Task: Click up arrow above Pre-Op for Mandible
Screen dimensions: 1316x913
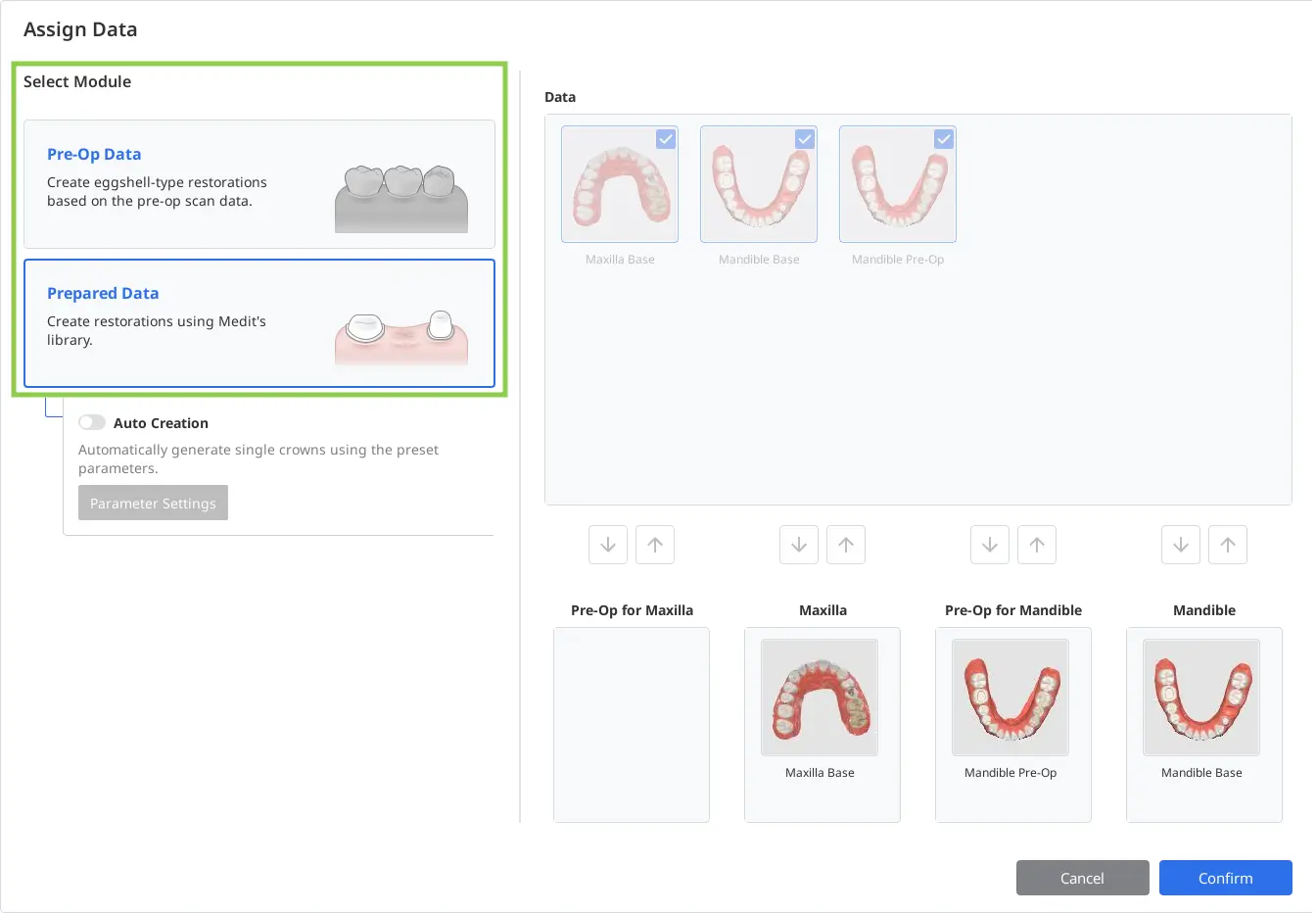Action: [x=1037, y=545]
